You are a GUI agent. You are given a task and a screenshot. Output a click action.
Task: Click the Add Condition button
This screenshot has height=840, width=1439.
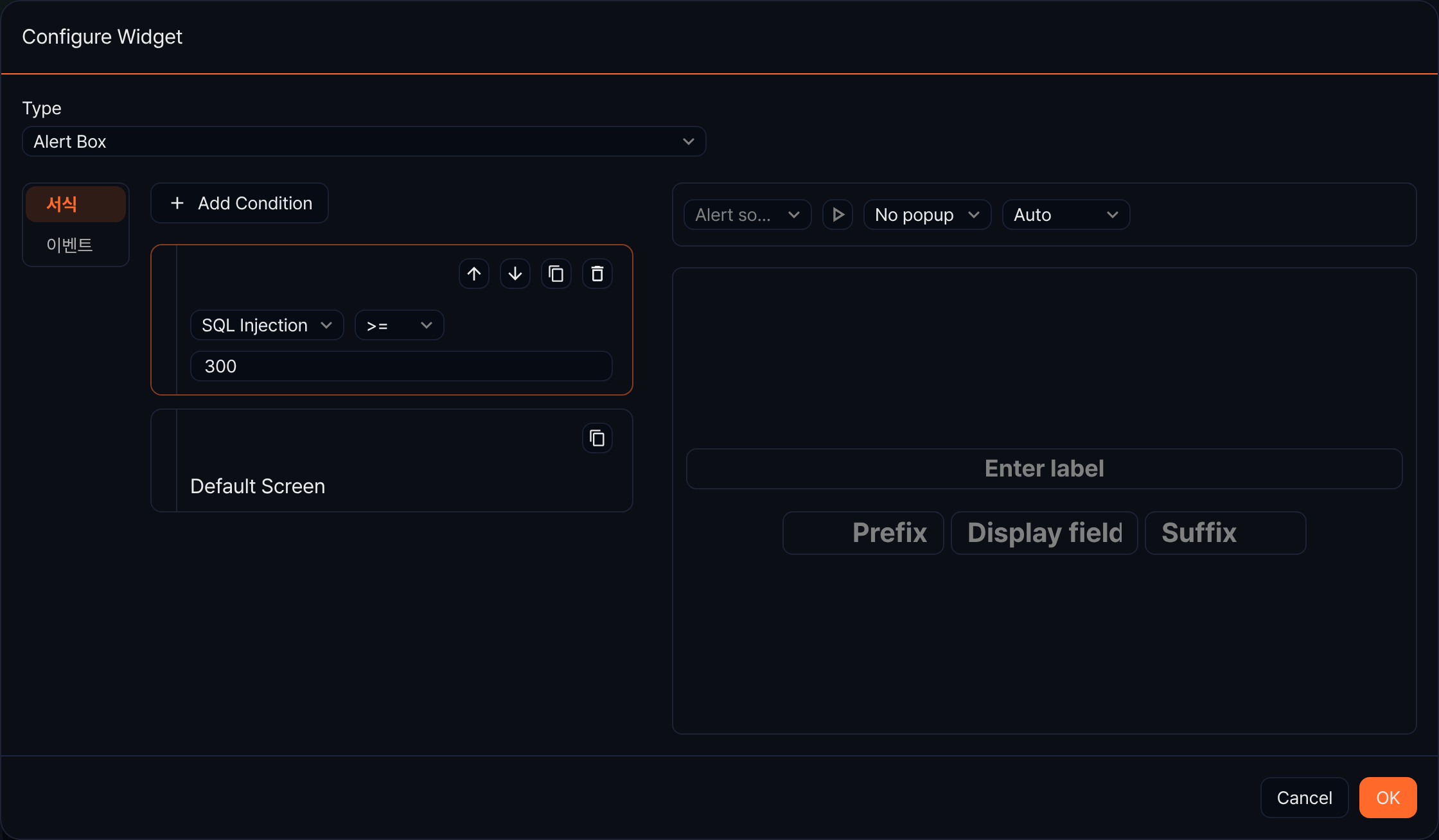click(240, 203)
